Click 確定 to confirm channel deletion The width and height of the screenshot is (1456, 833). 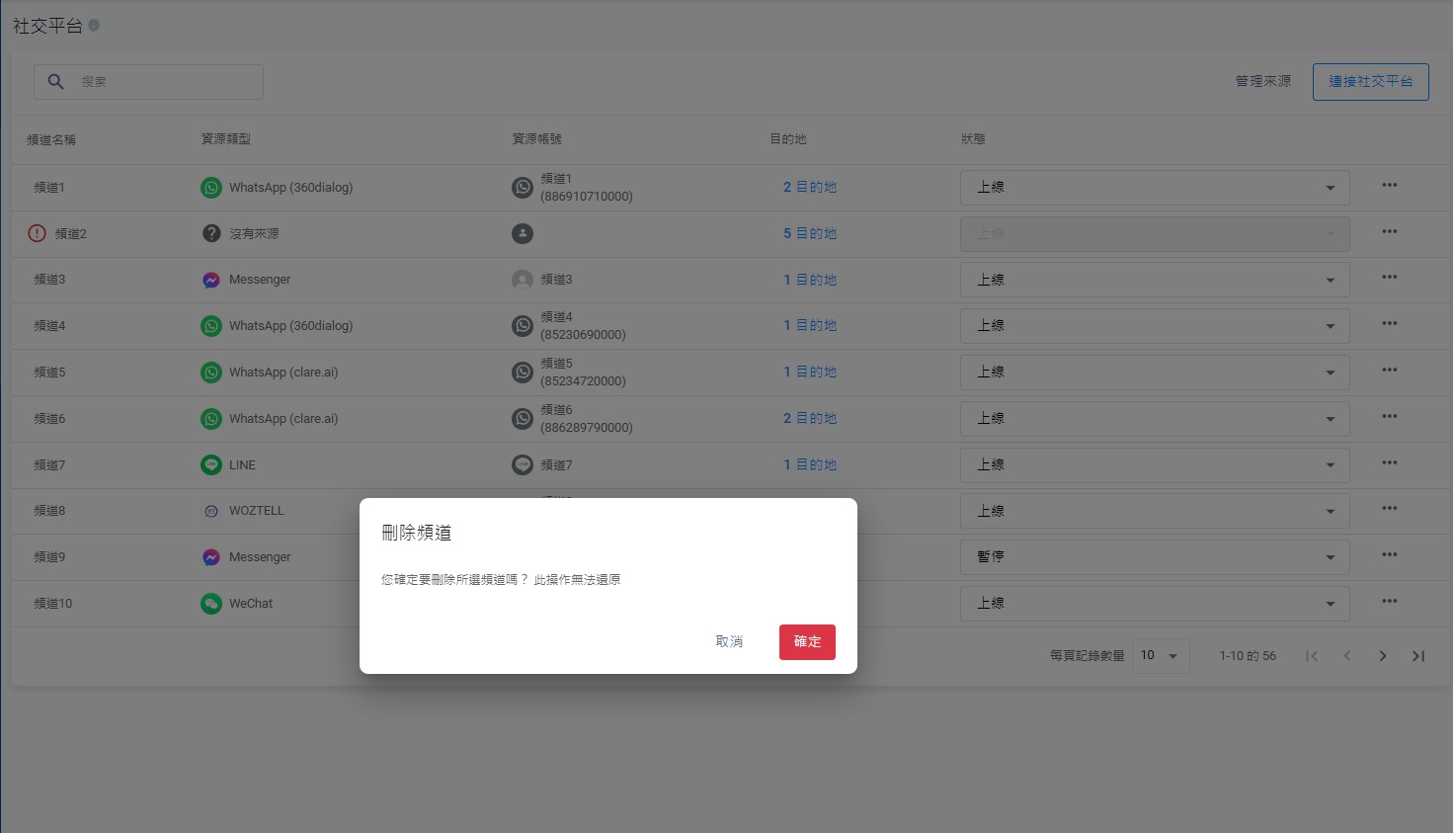pyautogui.click(x=807, y=641)
